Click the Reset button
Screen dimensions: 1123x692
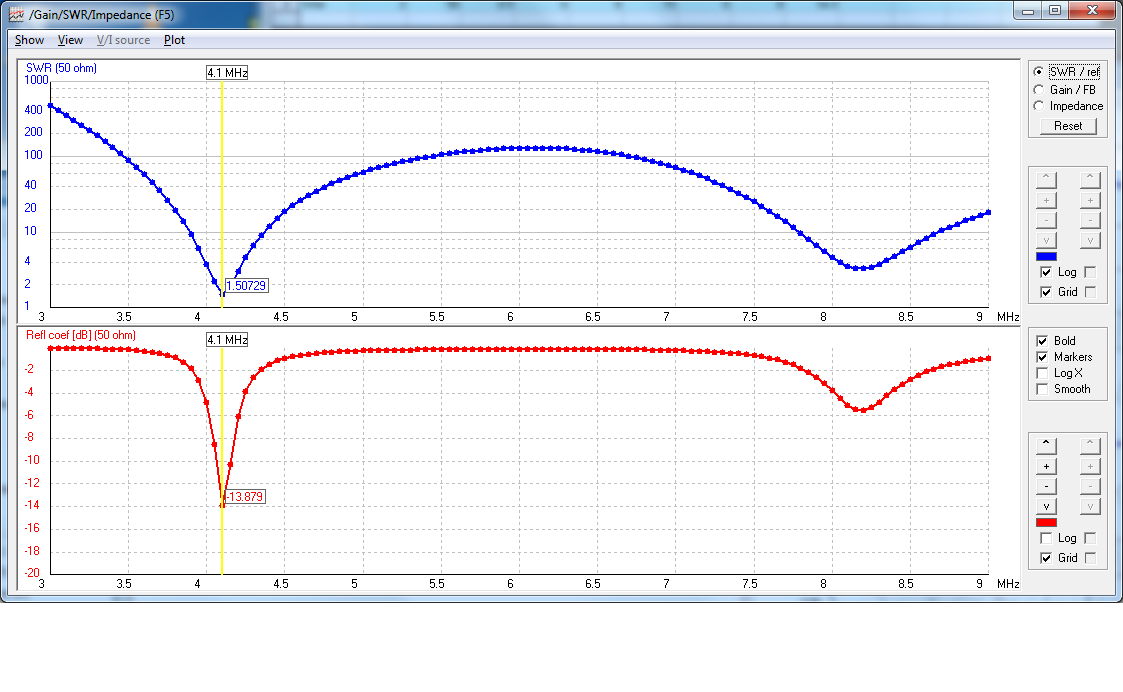pyautogui.click(x=1068, y=126)
